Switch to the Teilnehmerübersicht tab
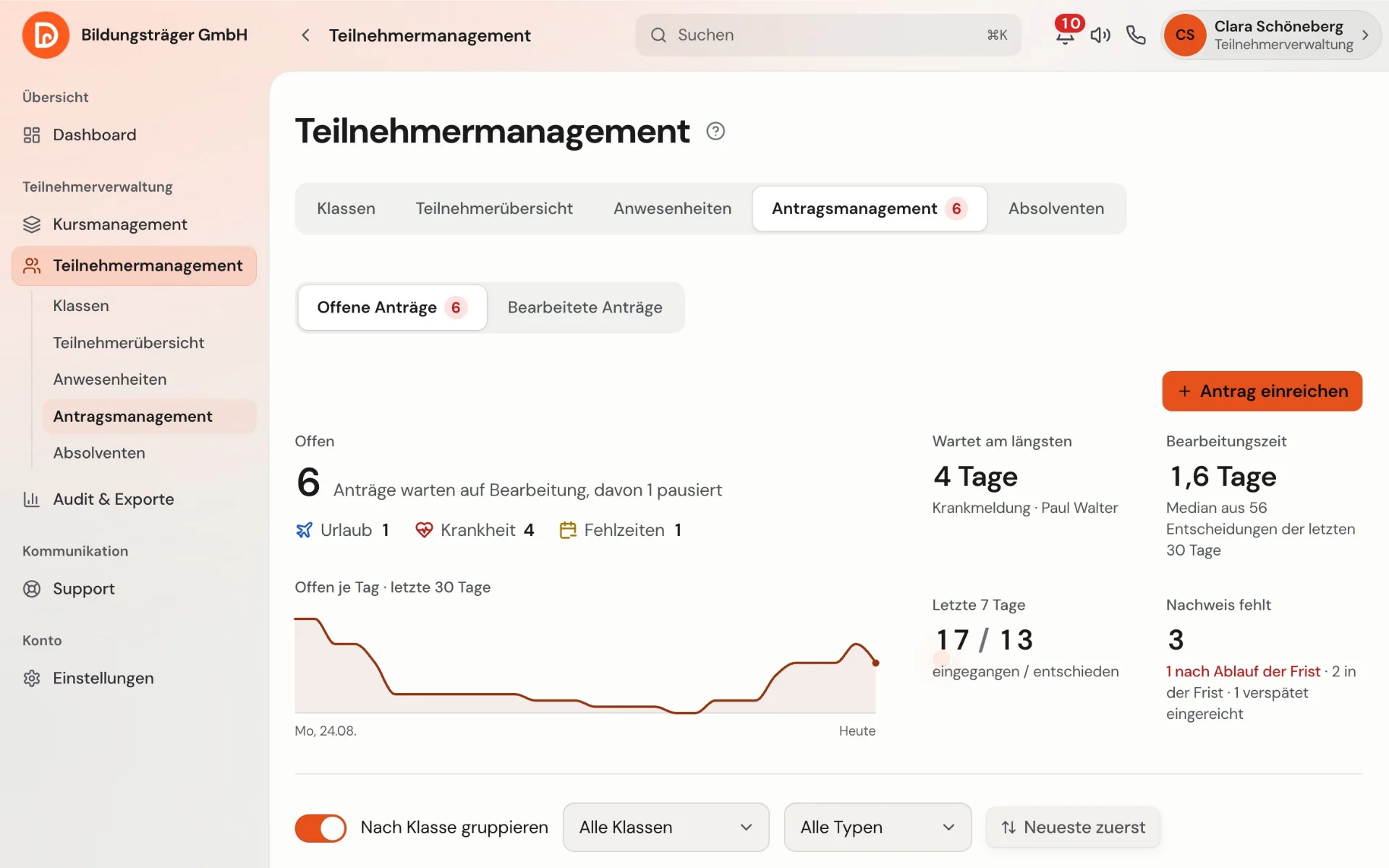1389x868 pixels. click(494, 208)
